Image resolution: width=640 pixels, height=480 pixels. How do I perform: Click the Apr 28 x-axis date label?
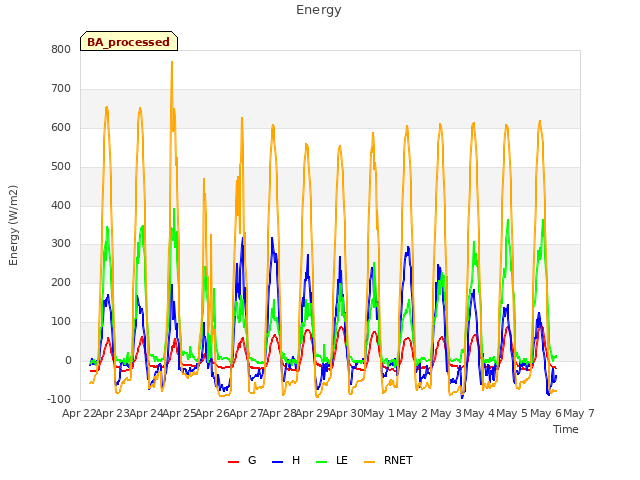coord(279,413)
